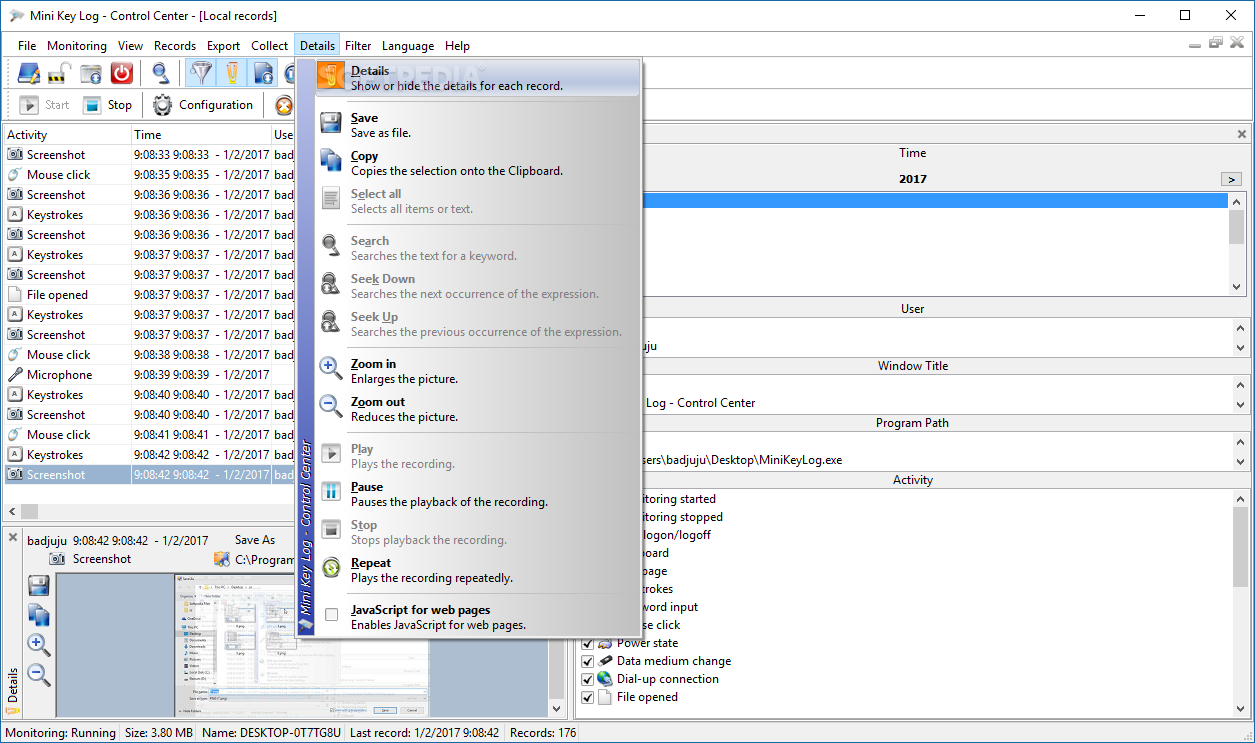Uncheck the Data medium change activity filter
The width and height of the screenshot is (1255, 743).
587,661
